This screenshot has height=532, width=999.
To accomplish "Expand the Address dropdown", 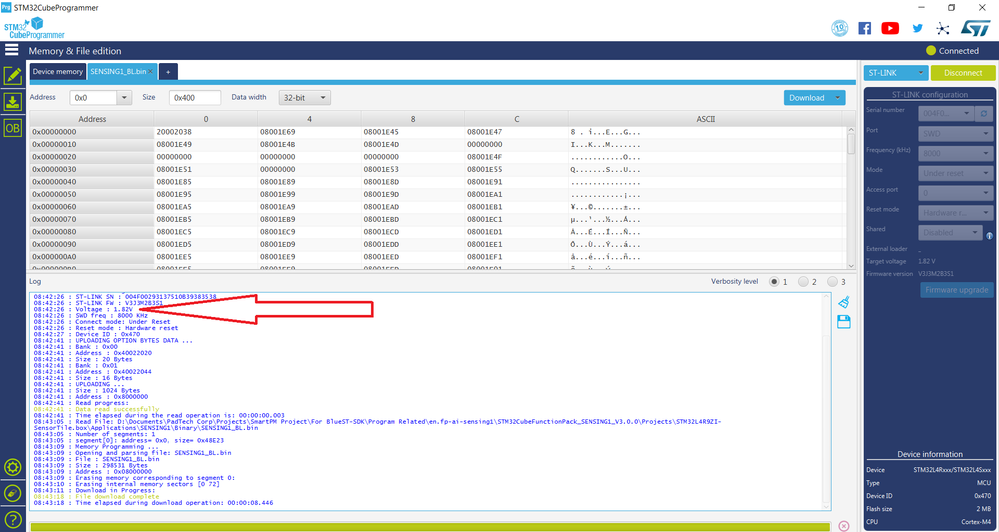I will (124, 98).
